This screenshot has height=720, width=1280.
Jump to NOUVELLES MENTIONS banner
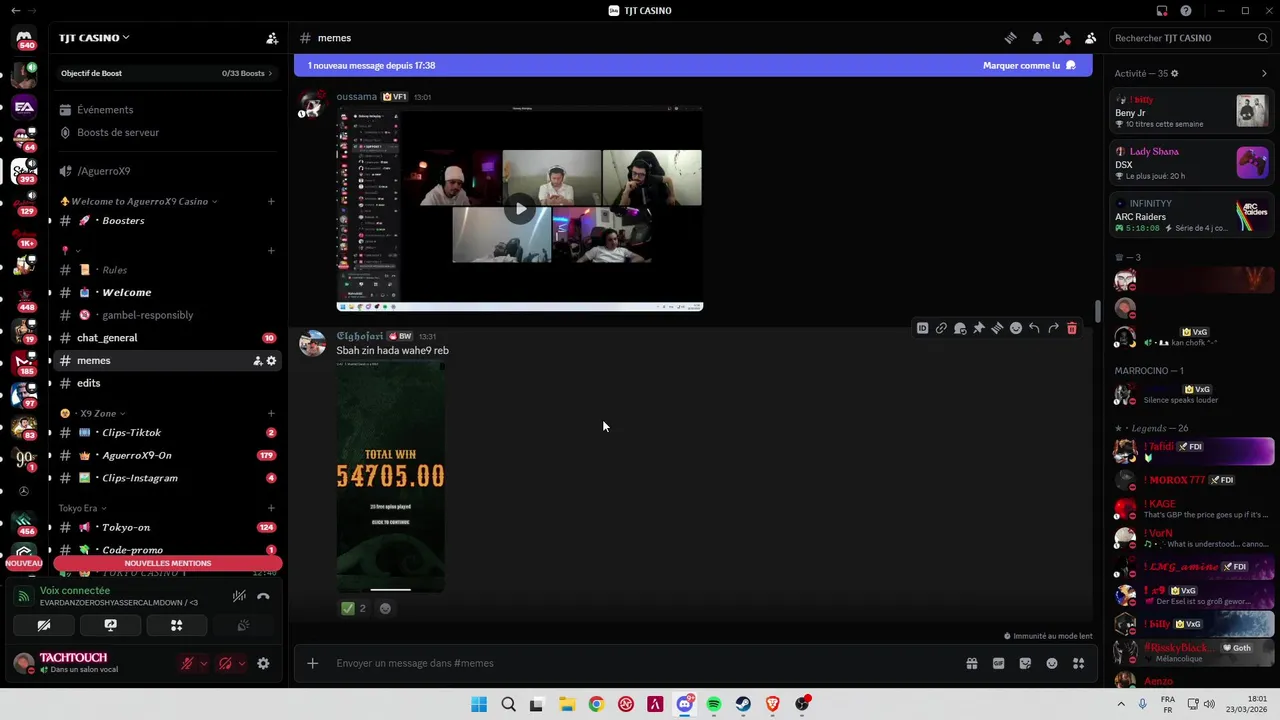(x=168, y=563)
